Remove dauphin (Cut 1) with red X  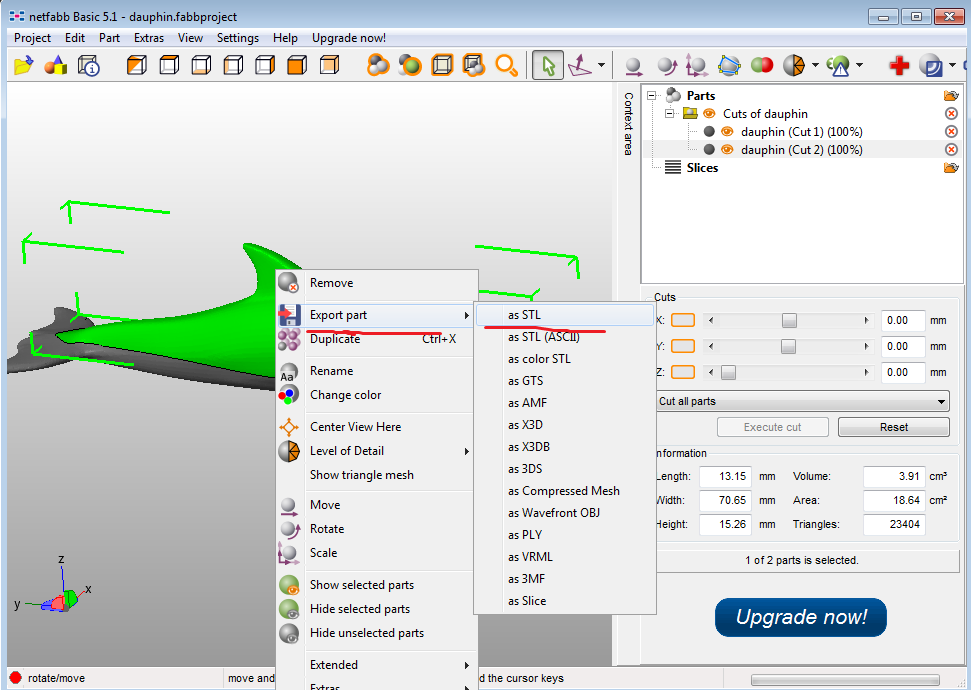951,131
